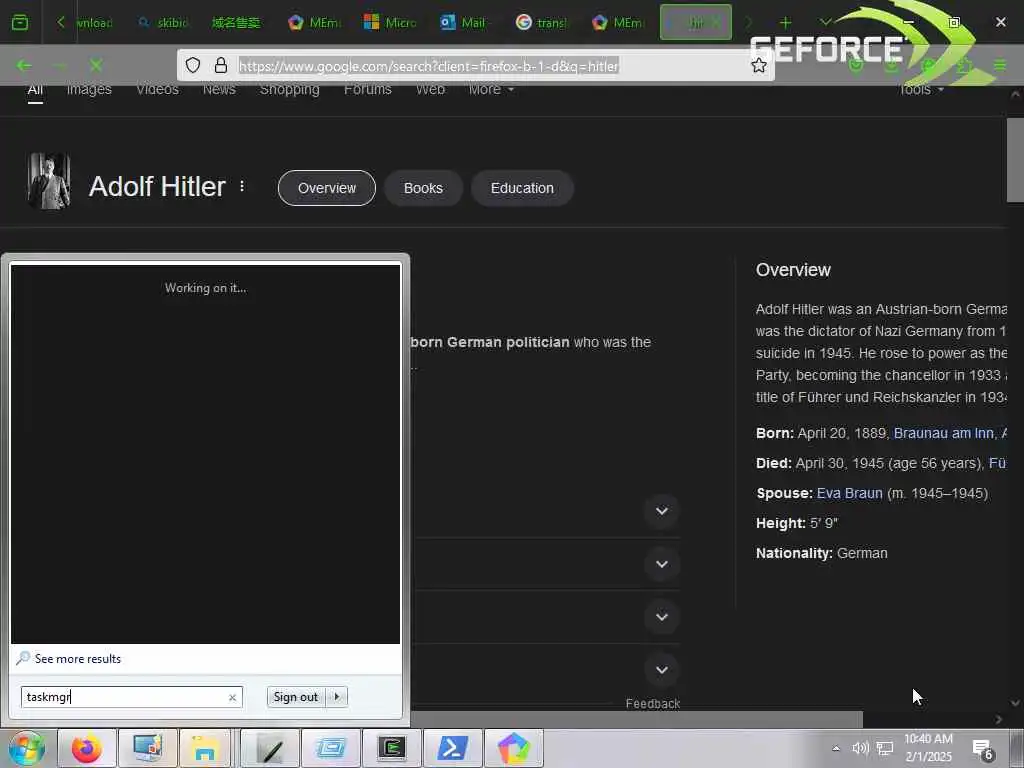Go back with the browser back arrow
1024x768 pixels.
tap(24, 65)
